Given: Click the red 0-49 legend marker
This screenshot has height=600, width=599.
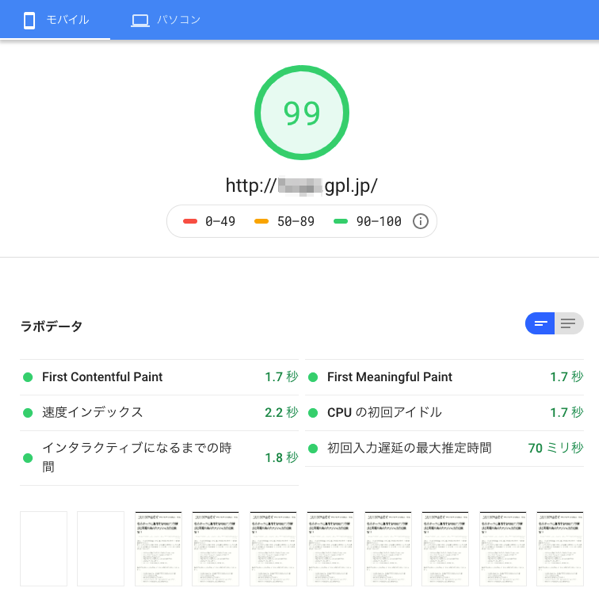Looking at the screenshot, I should [x=190, y=221].
